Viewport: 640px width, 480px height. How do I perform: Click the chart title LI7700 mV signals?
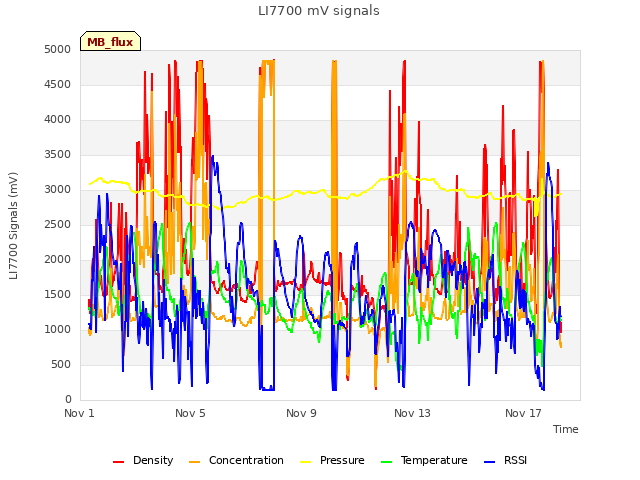(319, 11)
